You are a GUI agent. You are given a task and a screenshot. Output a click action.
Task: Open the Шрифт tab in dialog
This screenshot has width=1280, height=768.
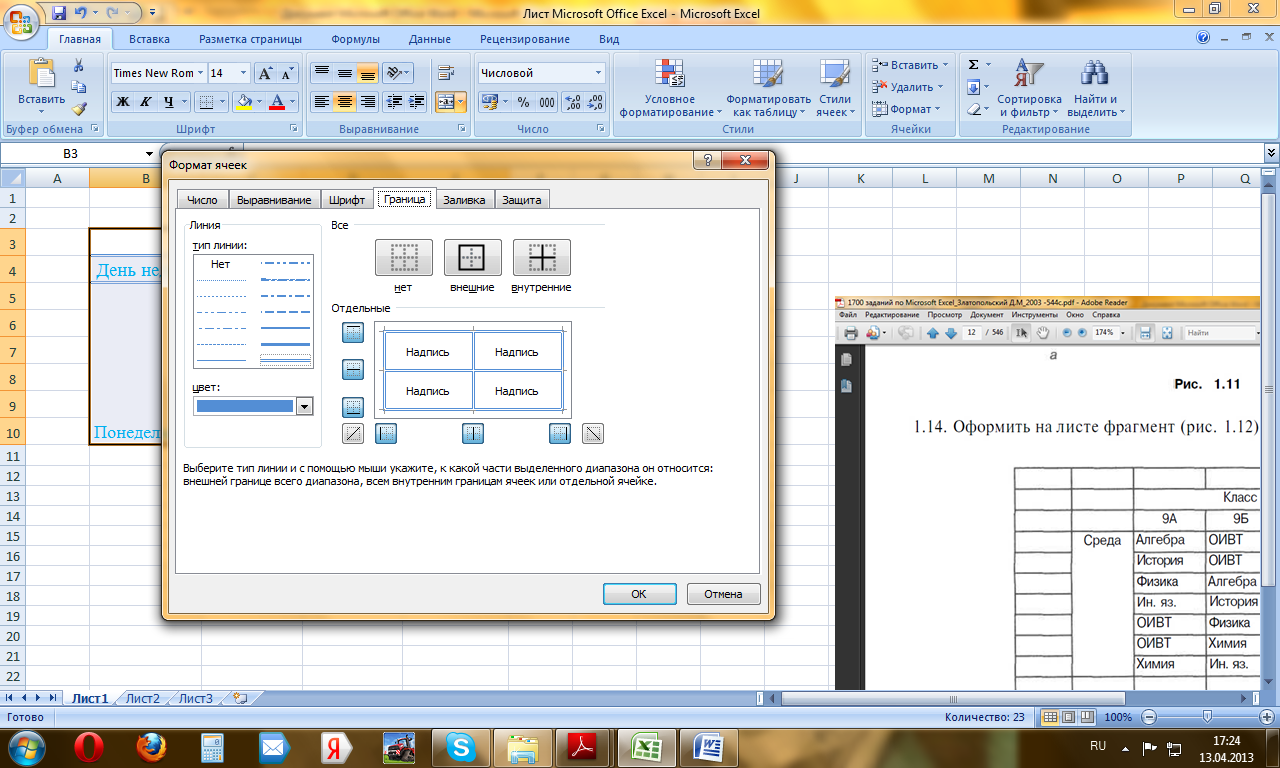347,200
